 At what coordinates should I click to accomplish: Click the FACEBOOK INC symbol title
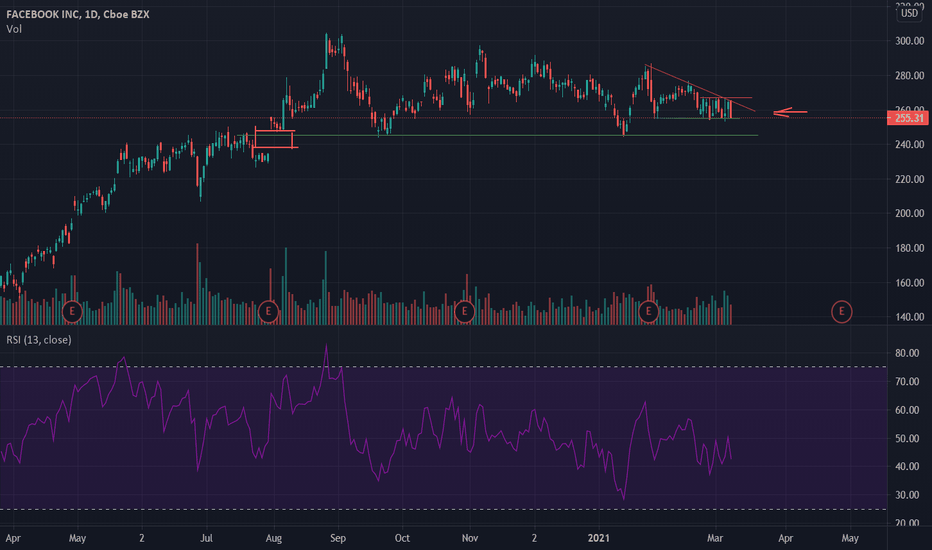tap(78, 14)
